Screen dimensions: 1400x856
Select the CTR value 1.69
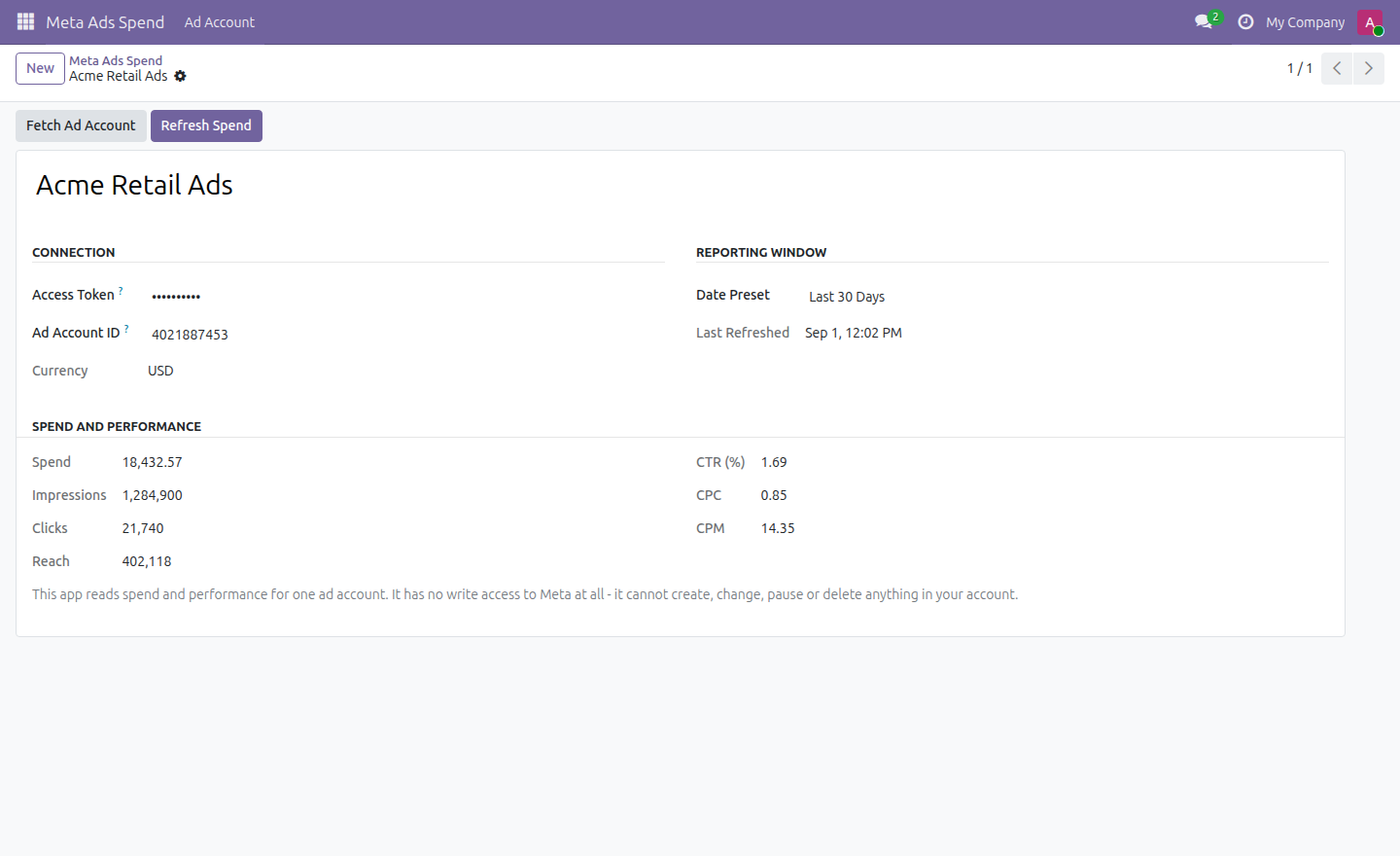pyautogui.click(x=774, y=462)
